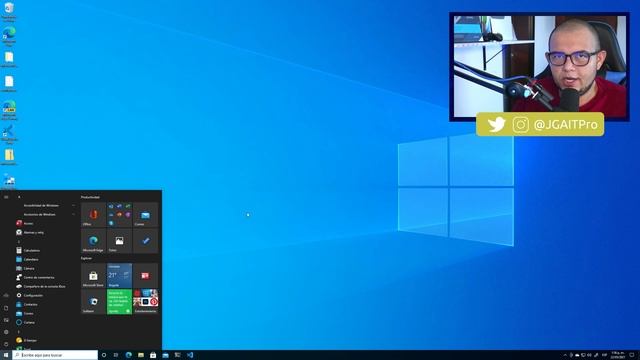This screenshot has height=360, width=640.
Task: Open Centro de comentarios app
Action: [46, 277]
